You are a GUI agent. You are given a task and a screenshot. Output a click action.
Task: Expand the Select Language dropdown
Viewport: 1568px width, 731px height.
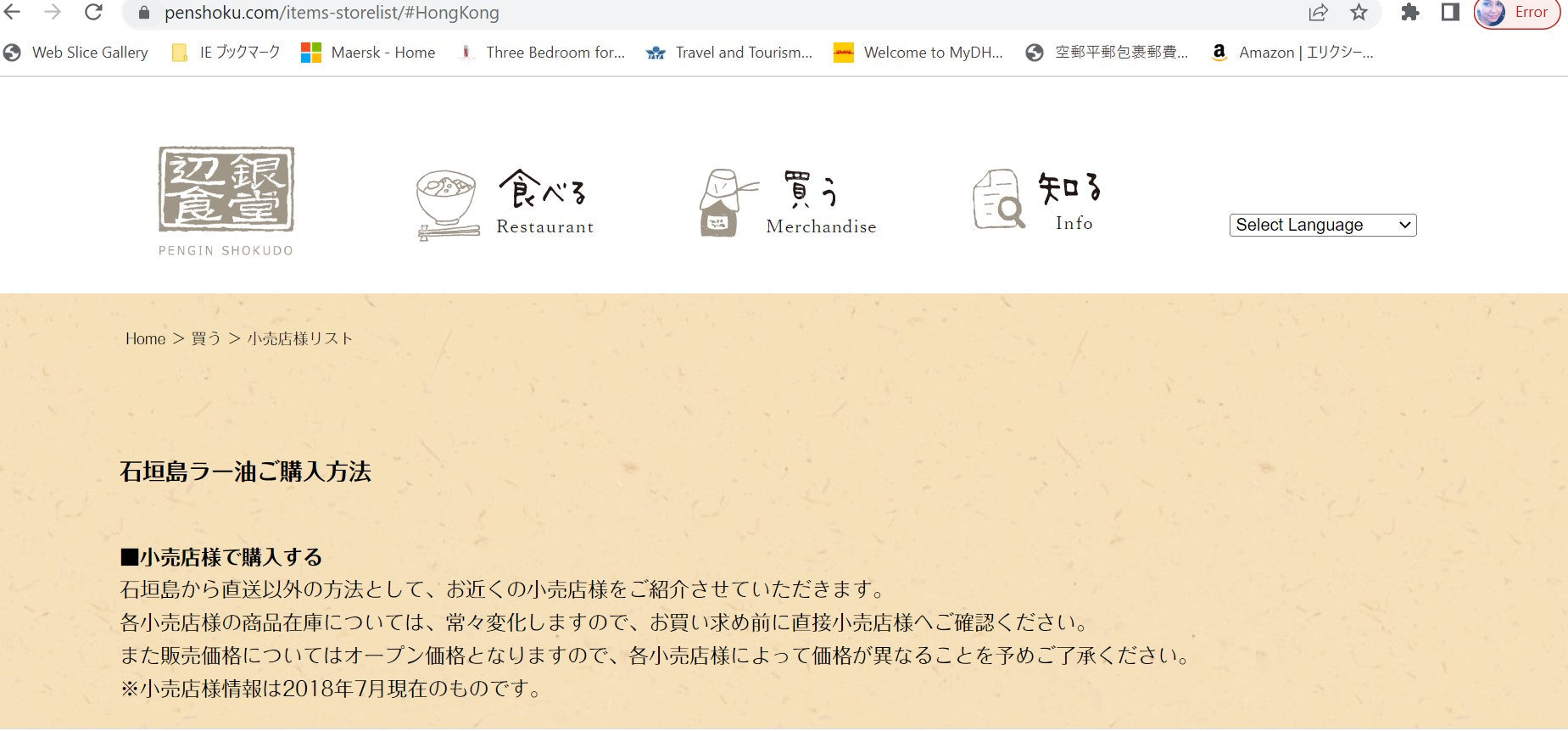[x=1323, y=225]
